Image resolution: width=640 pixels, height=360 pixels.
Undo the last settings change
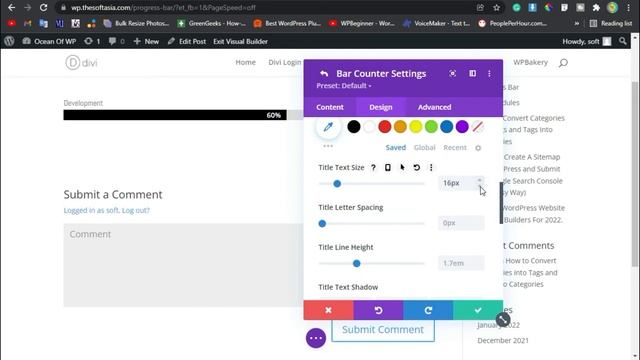click(x=378, y=310)
